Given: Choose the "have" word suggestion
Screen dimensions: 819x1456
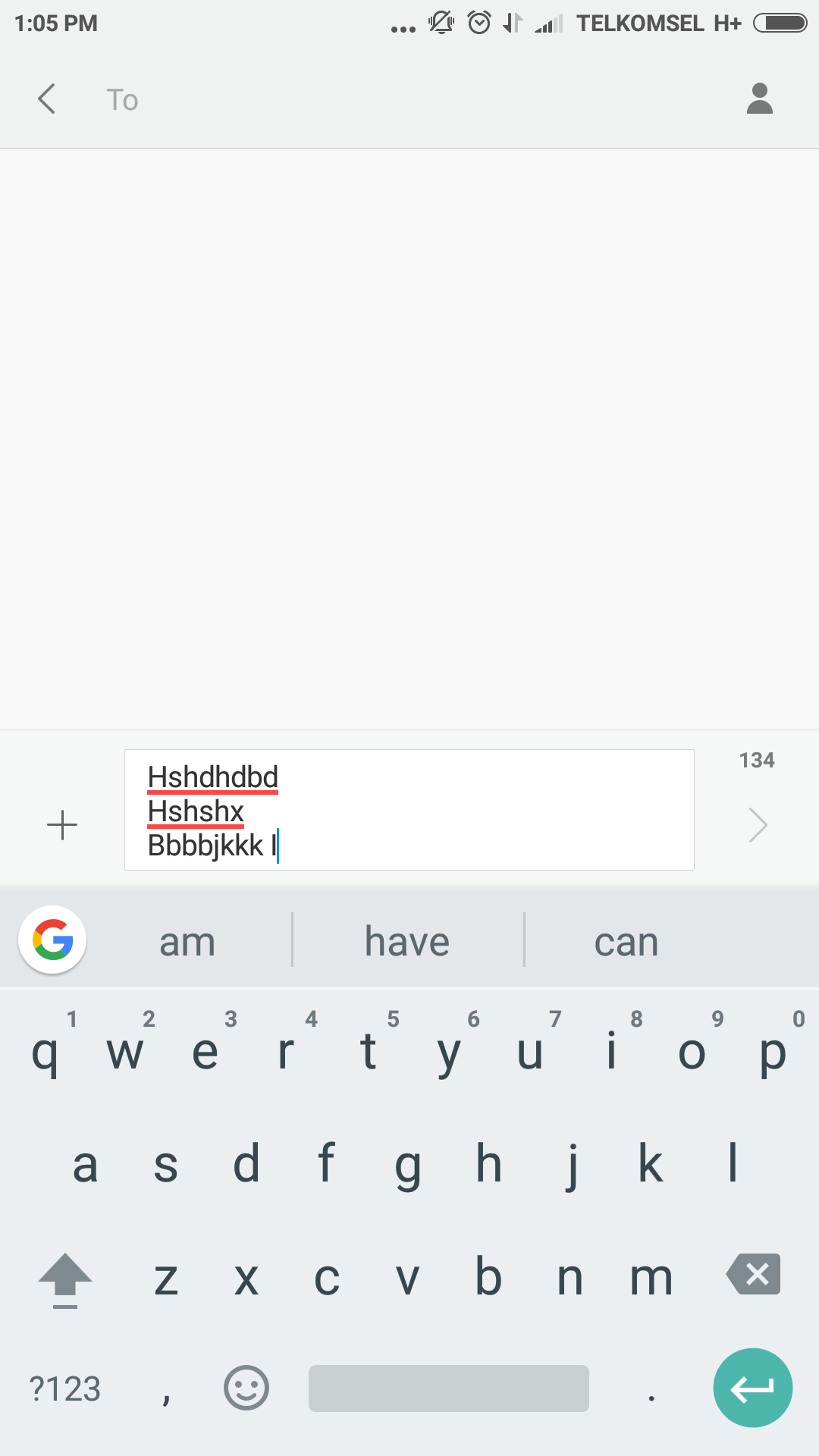Looking at the screenshot, I should [x=407, y=942].
